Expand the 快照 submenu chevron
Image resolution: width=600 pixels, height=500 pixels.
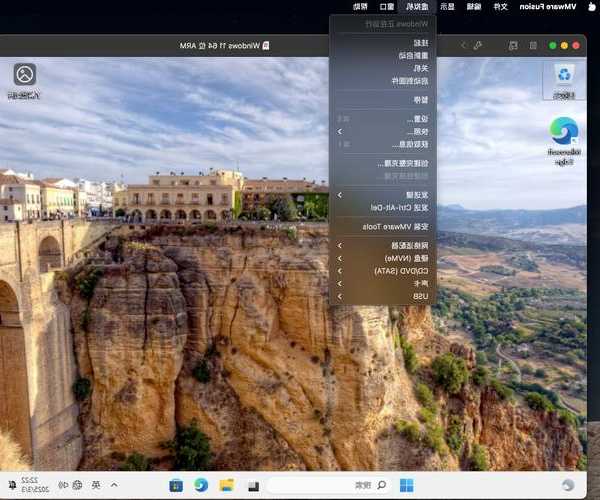coord(340,132)
